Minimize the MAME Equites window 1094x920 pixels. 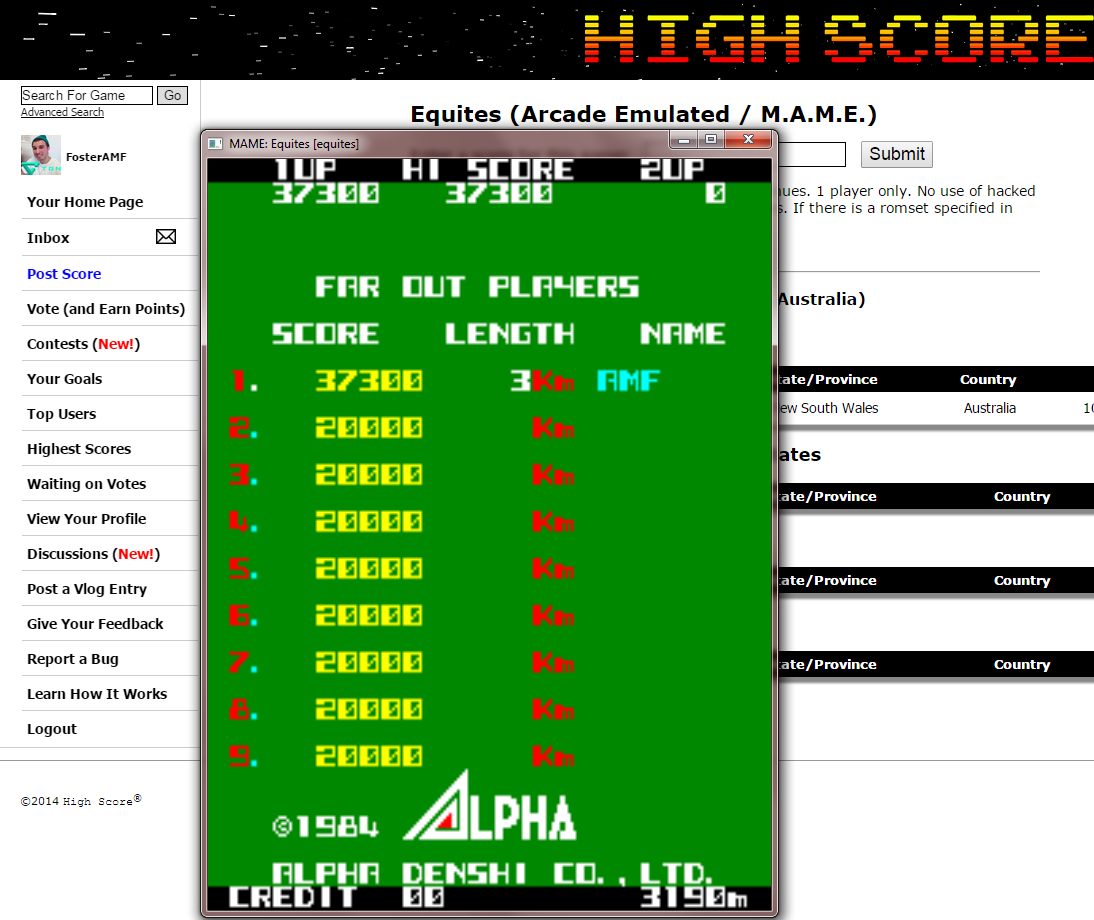[684, 139]
